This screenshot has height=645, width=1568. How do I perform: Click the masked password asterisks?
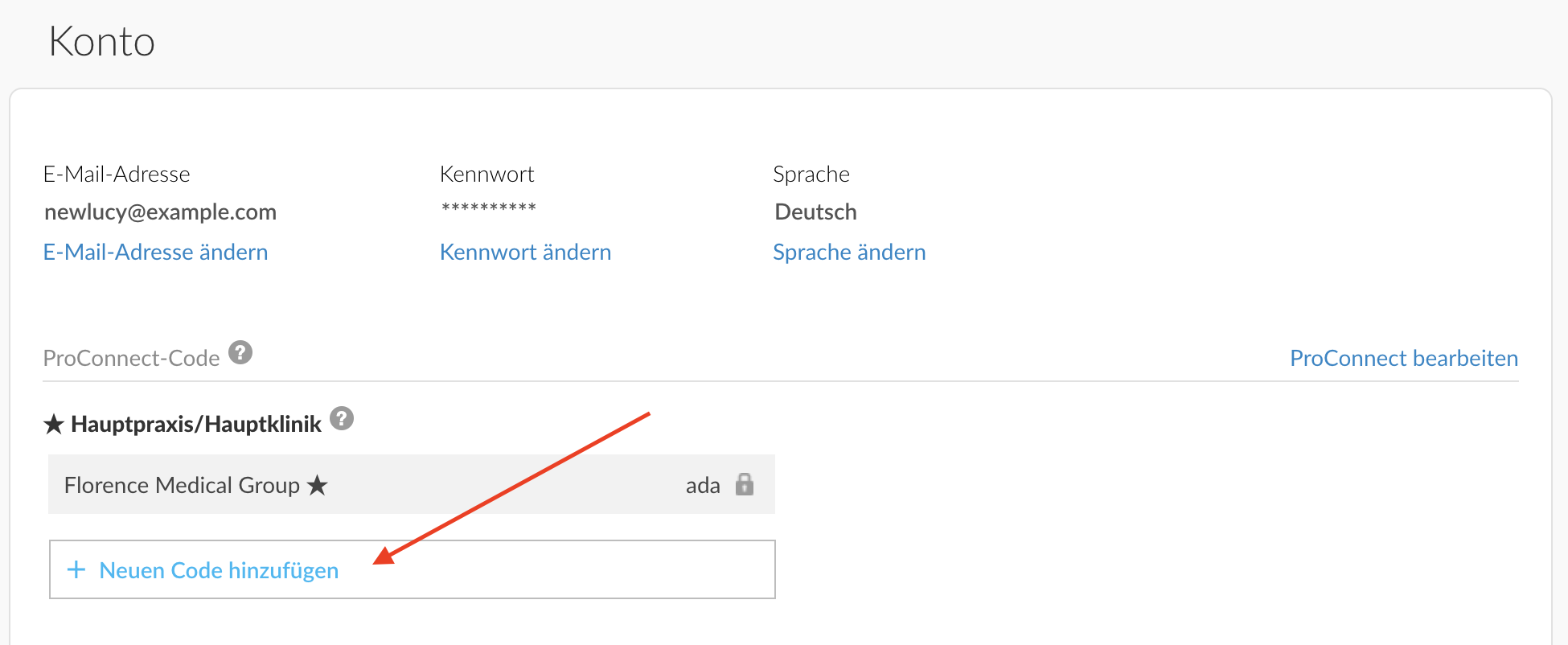(x=488, y=208)
